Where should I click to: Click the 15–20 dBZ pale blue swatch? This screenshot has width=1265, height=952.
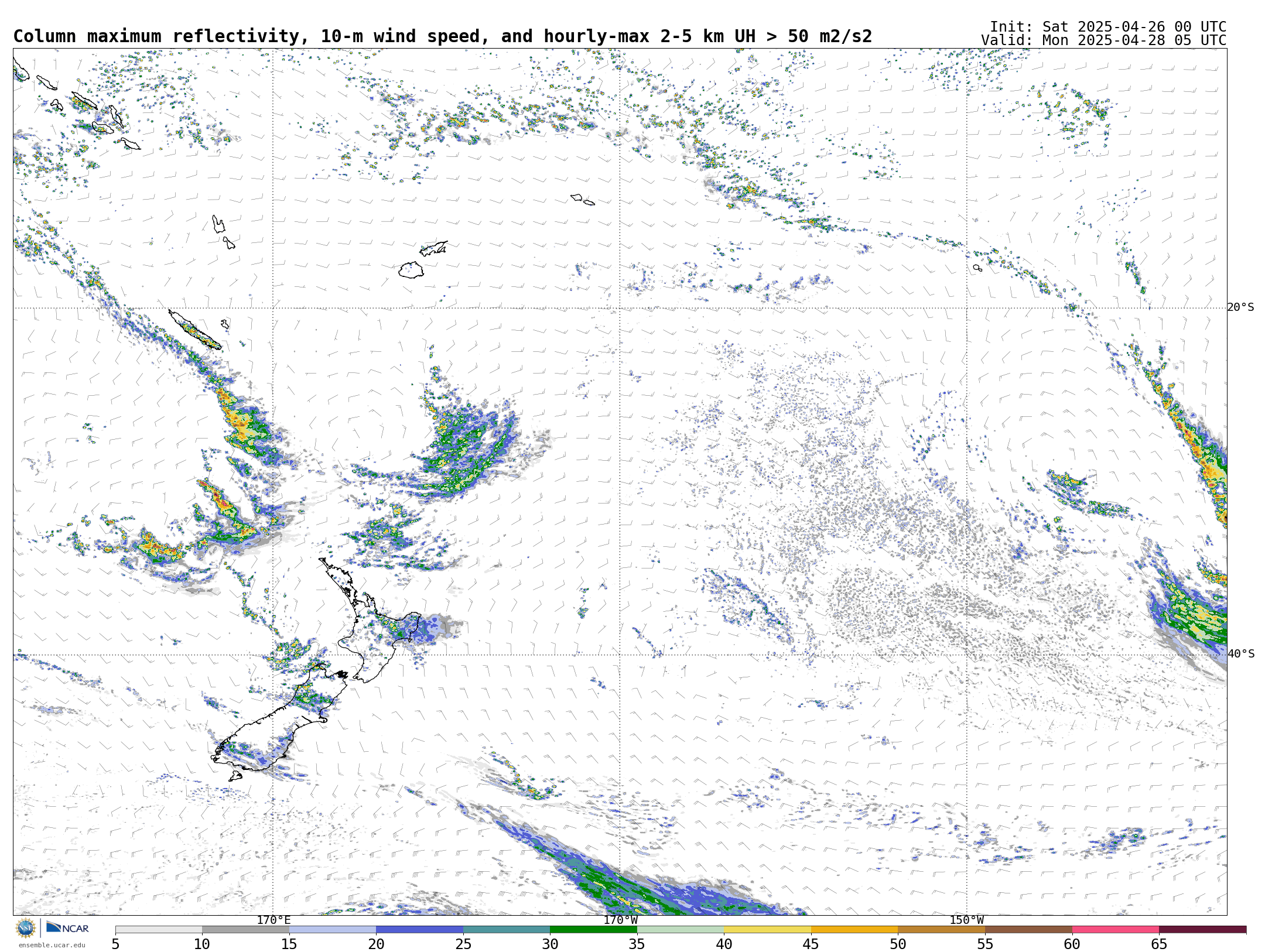333,930
